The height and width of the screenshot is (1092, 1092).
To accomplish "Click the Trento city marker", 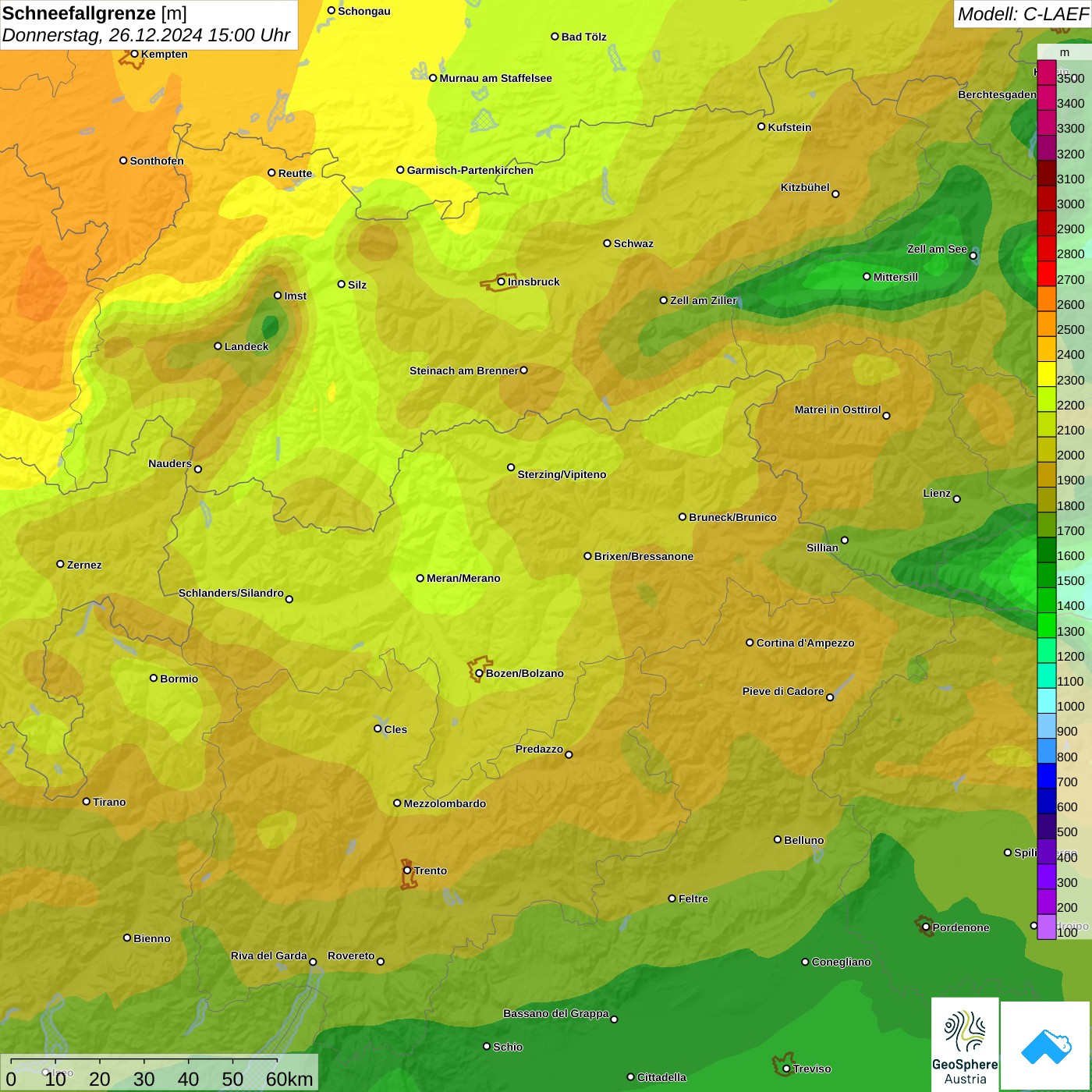I will tap(407, 870).
